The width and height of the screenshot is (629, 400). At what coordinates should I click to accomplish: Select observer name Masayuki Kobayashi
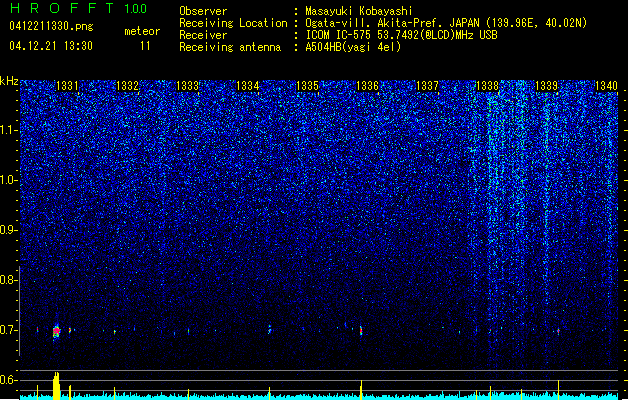click(x=359, y=11)
